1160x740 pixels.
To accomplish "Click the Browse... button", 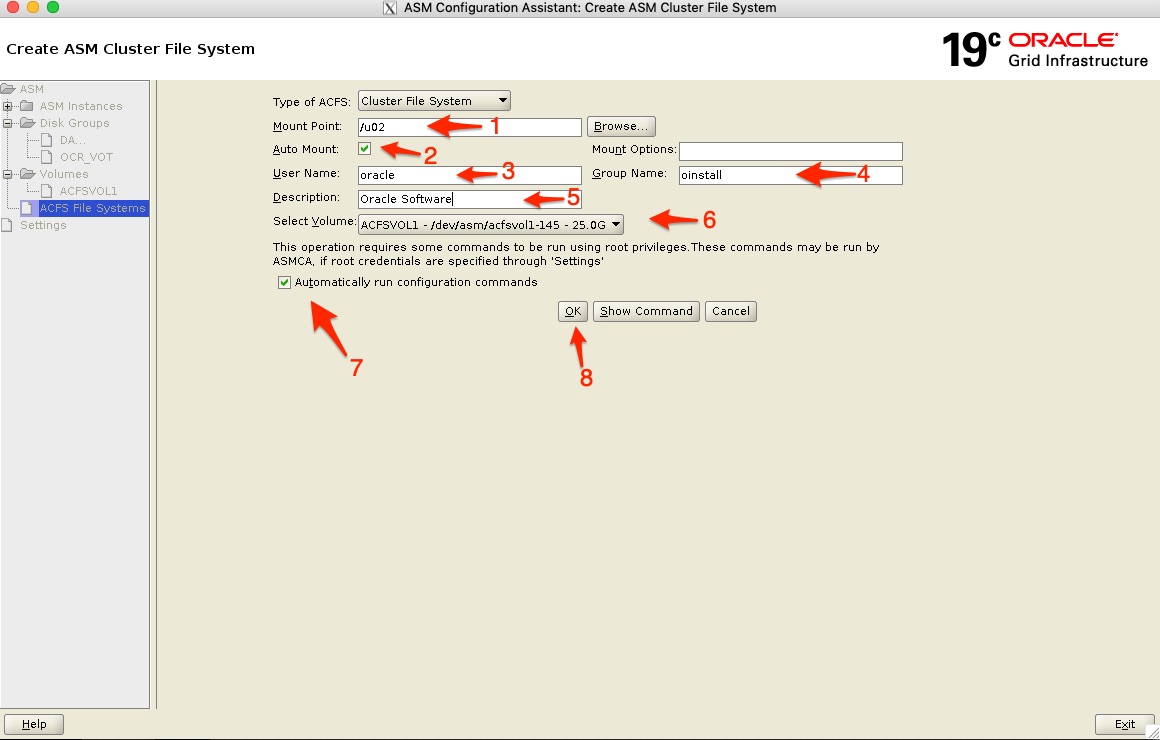I will click(621, 126).
